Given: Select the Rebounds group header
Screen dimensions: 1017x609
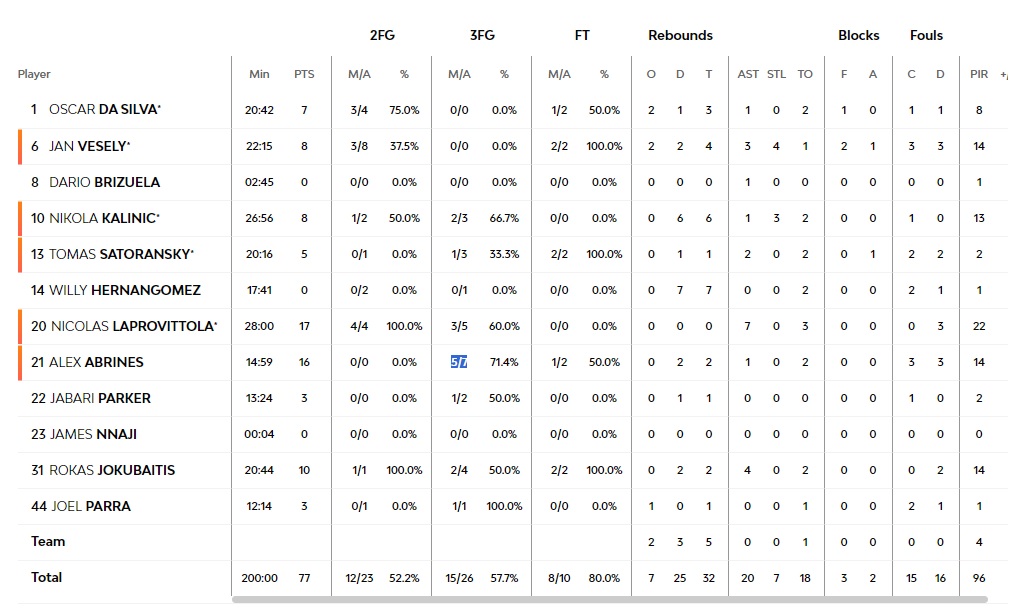Looking at the screenshot, I should 680,35.
